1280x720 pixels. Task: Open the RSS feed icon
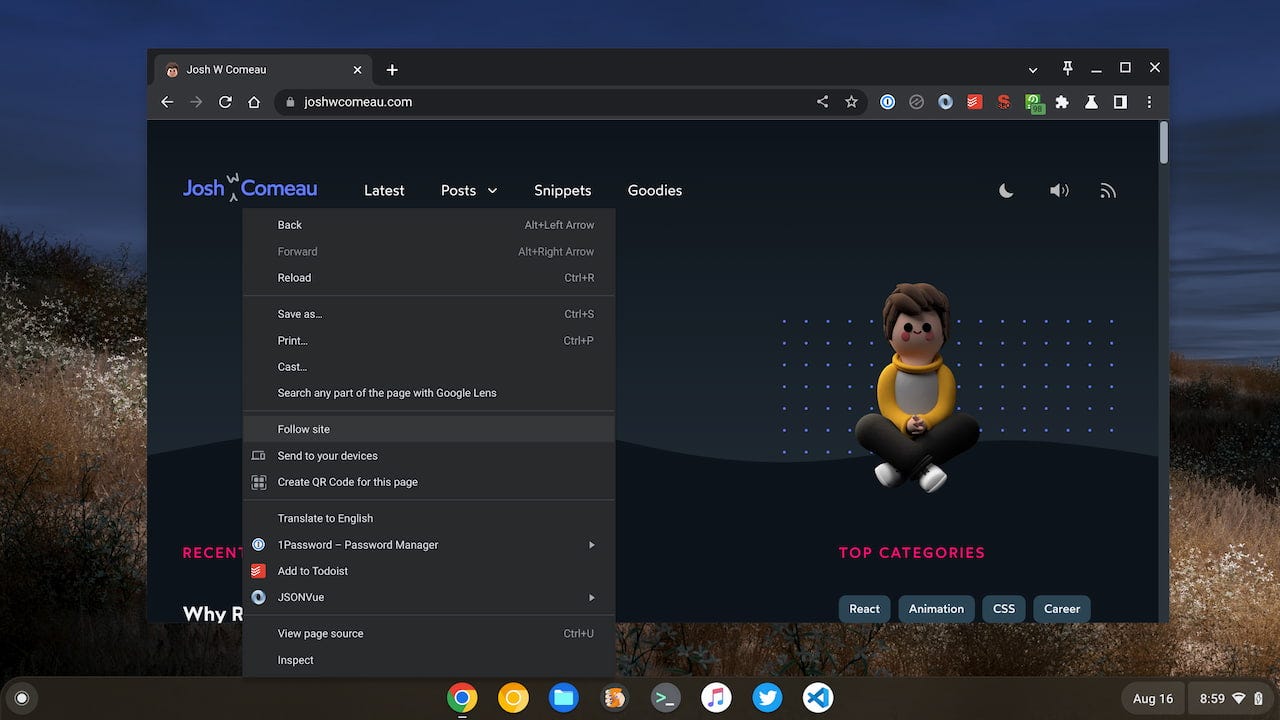(1107, 190)
